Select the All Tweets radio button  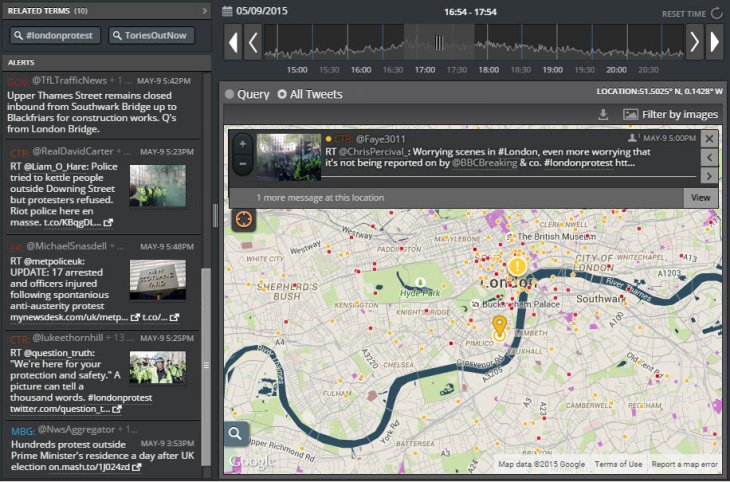point(281,95)
